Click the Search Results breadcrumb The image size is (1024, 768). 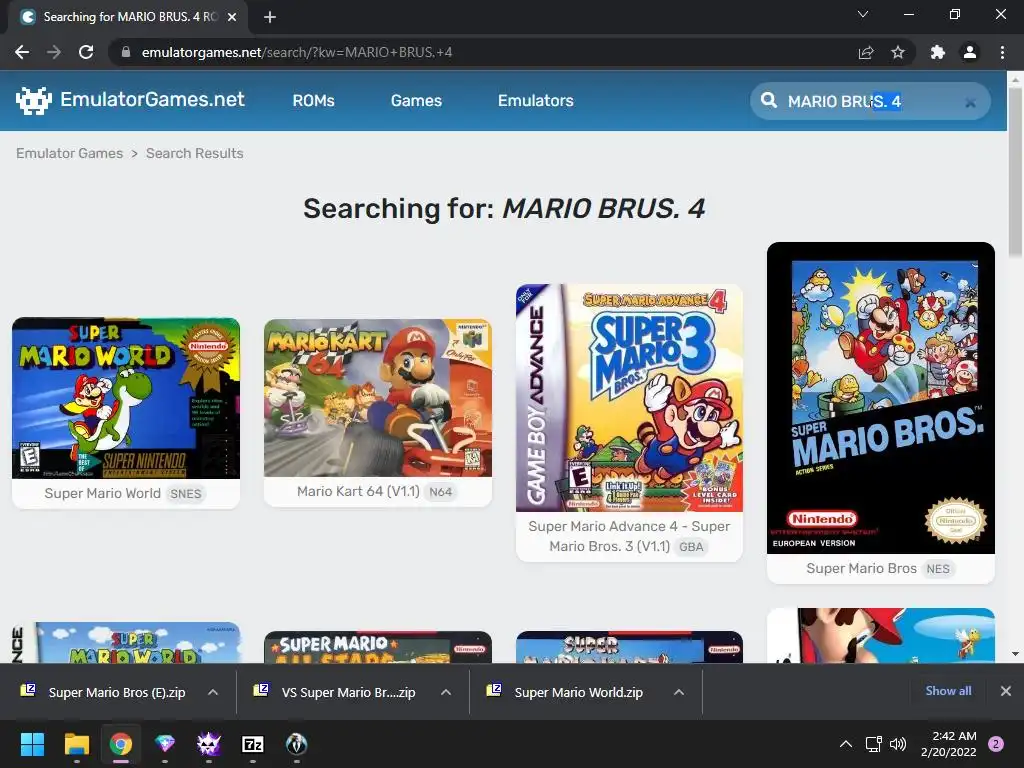pyautogui.click(x=195, y=153)
